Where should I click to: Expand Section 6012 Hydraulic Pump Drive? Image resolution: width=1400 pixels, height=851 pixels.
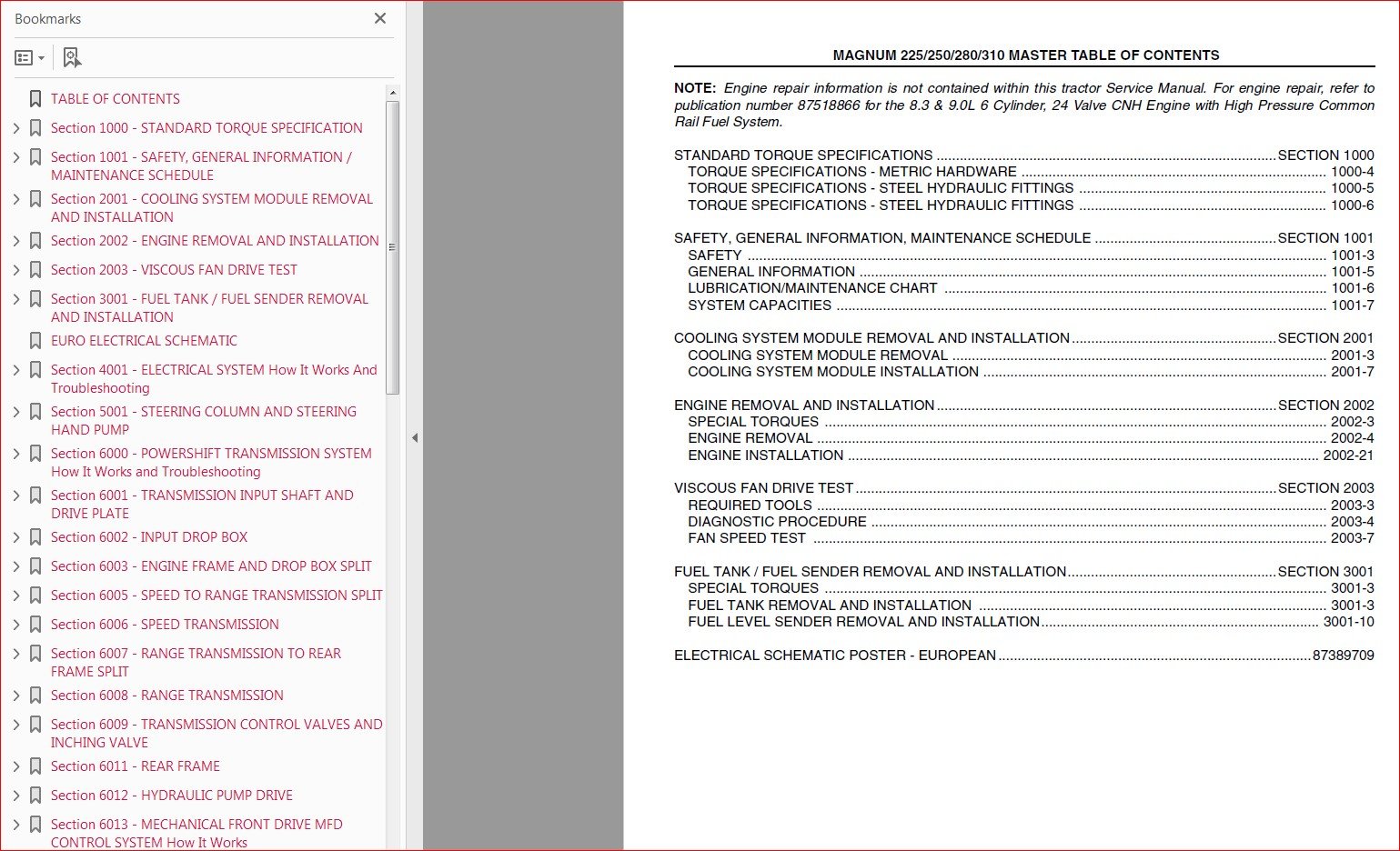[16, 796]
